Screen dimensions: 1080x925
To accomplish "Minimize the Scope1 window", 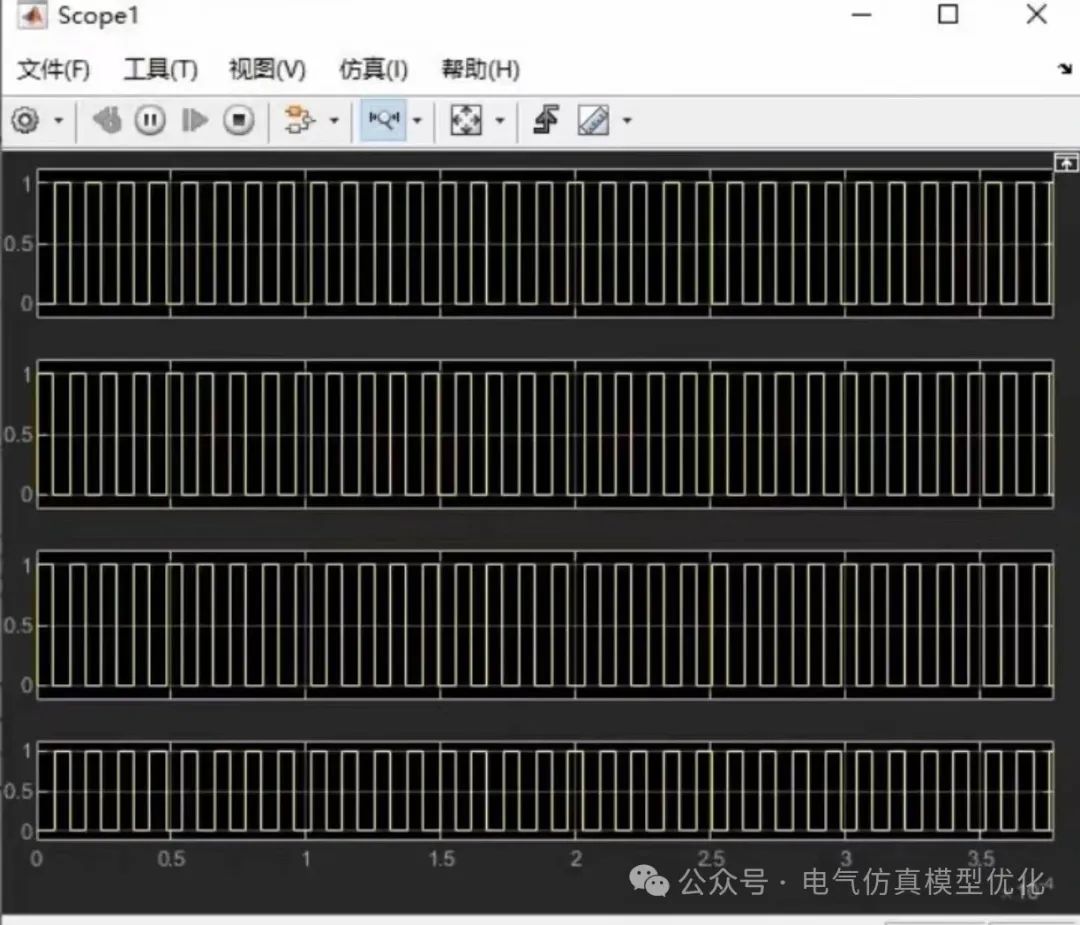I will 861,14.
